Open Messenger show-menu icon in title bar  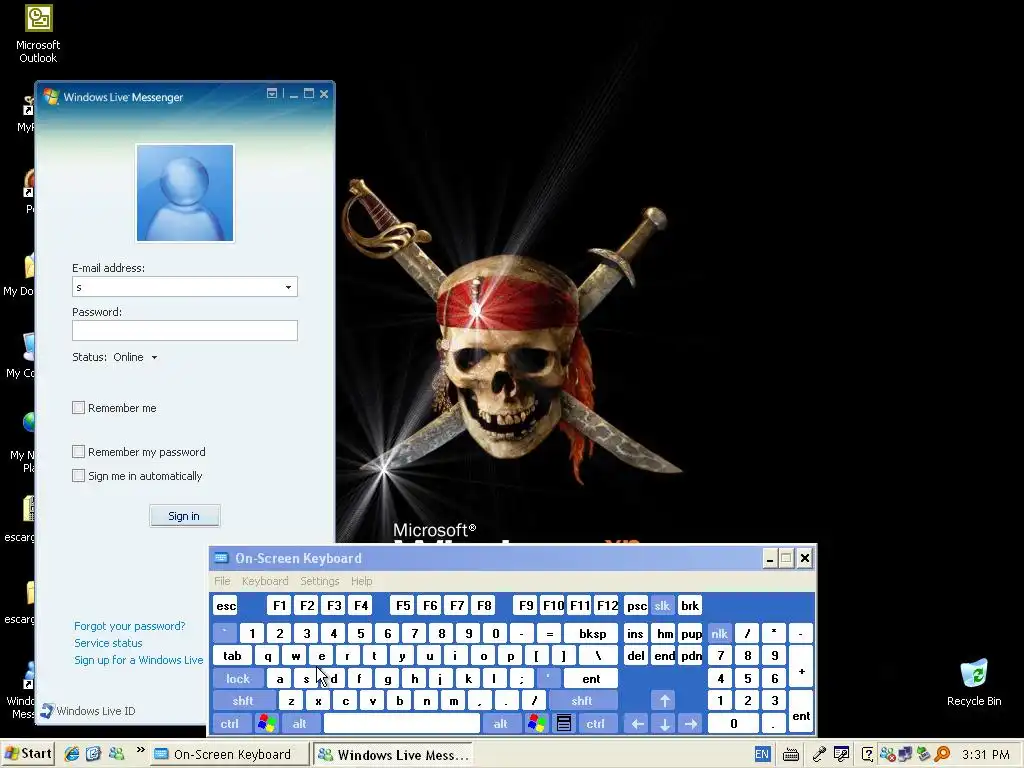tap(272, 94)
